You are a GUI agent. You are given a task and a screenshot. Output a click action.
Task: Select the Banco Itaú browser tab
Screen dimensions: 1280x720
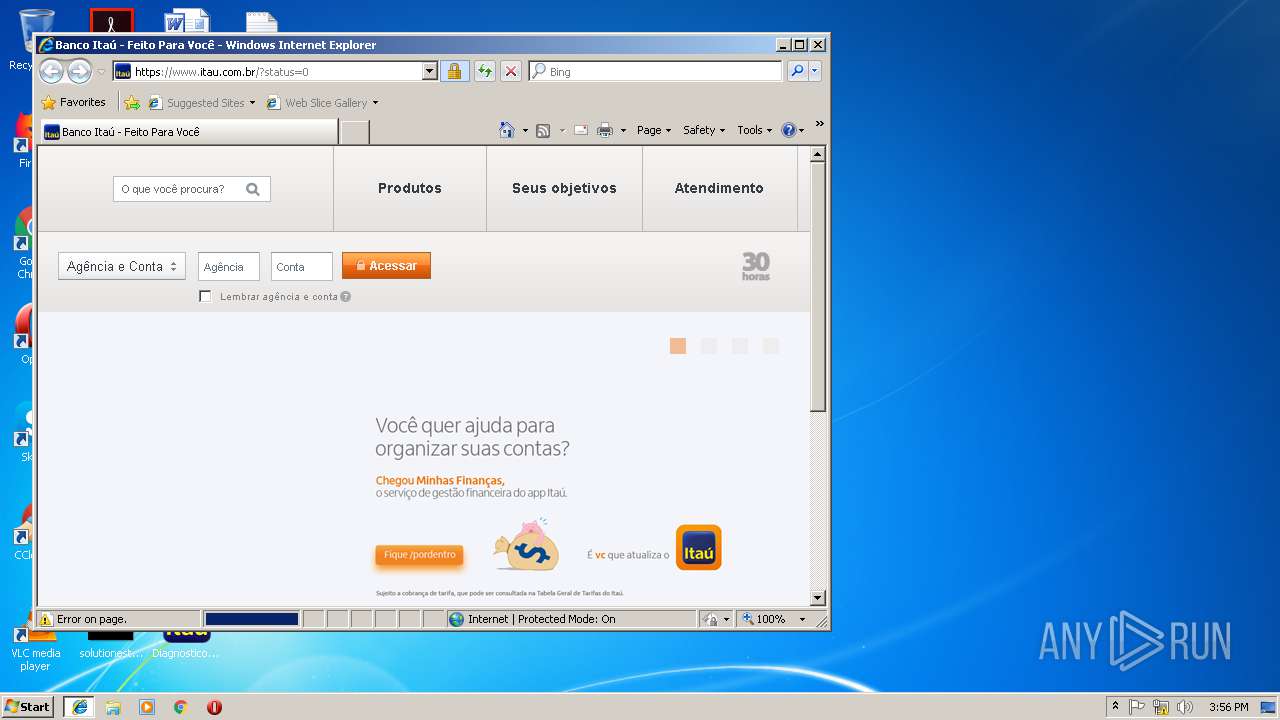click(189, 132)
